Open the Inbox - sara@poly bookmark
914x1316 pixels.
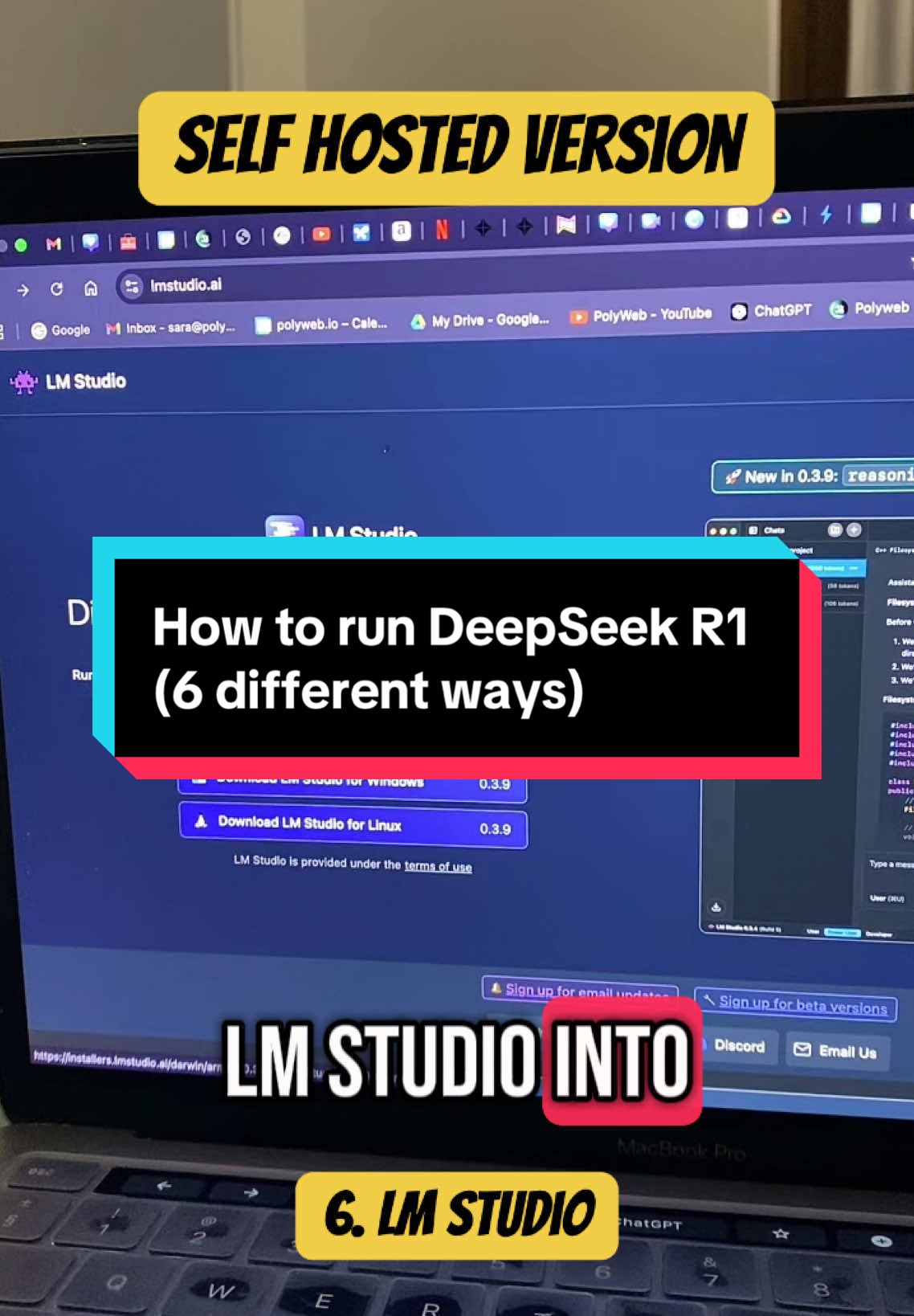coord(171,327)
